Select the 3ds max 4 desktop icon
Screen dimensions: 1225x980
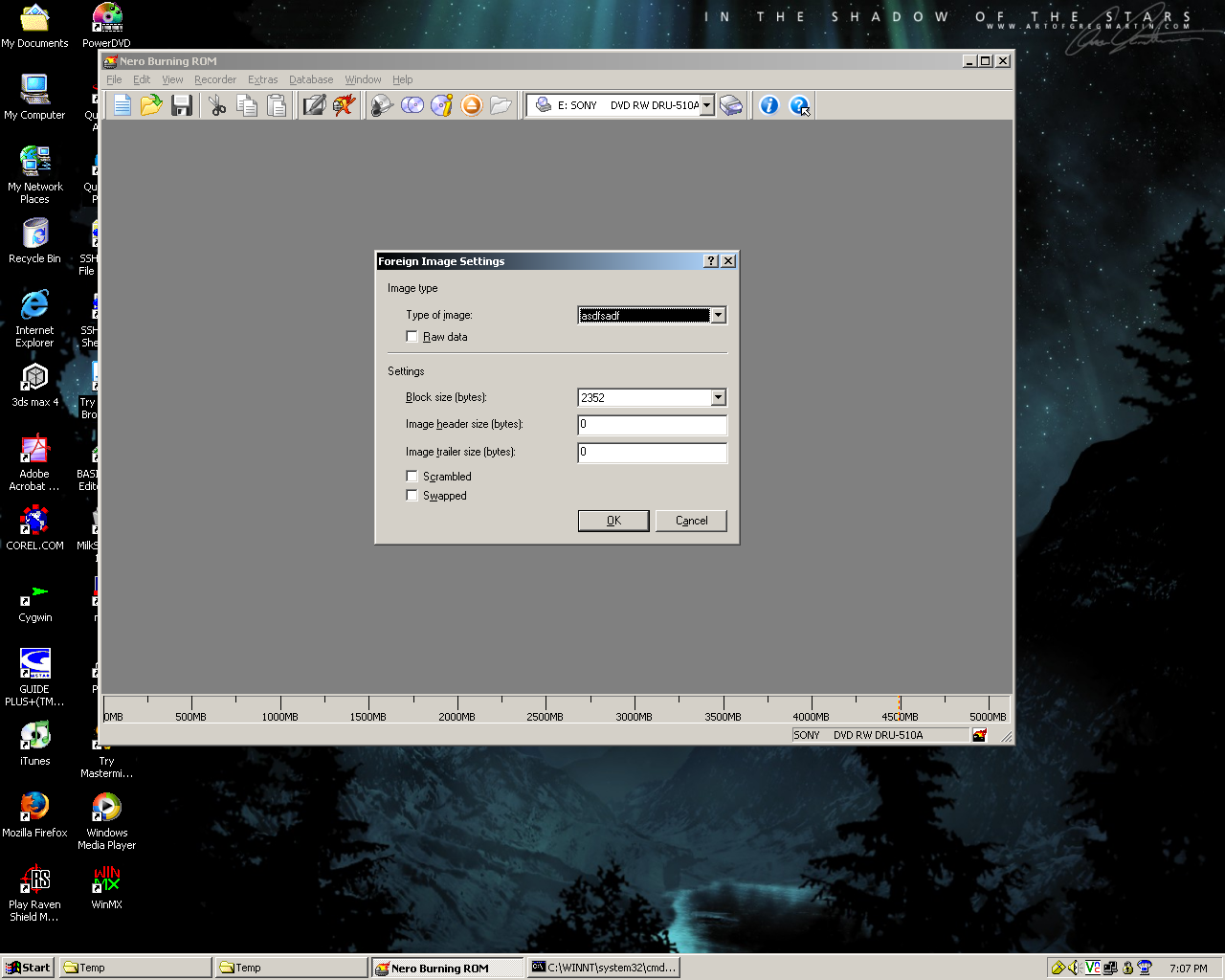[x=35, y=385]
